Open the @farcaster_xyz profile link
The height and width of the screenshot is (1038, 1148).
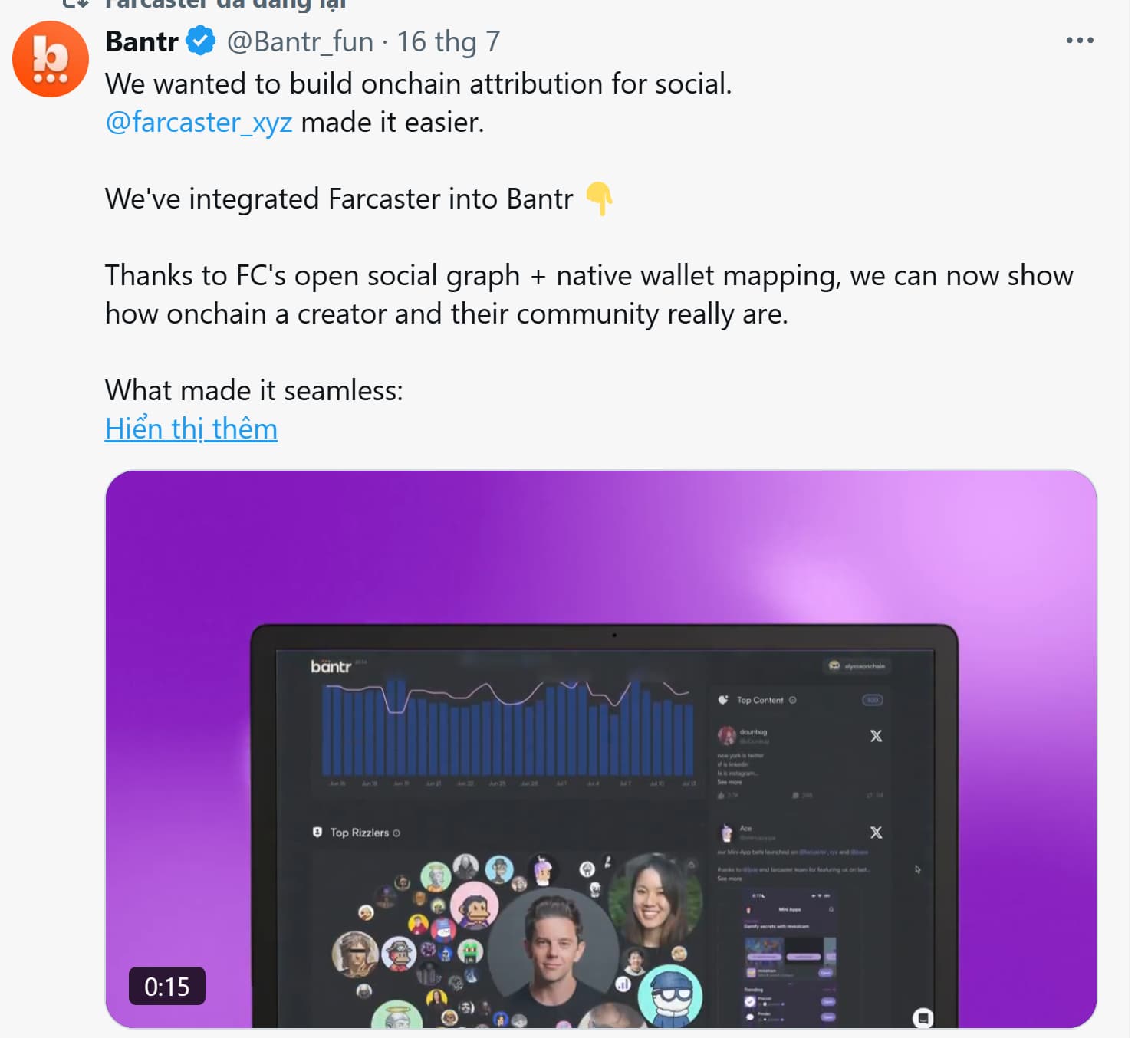point(198,120)
